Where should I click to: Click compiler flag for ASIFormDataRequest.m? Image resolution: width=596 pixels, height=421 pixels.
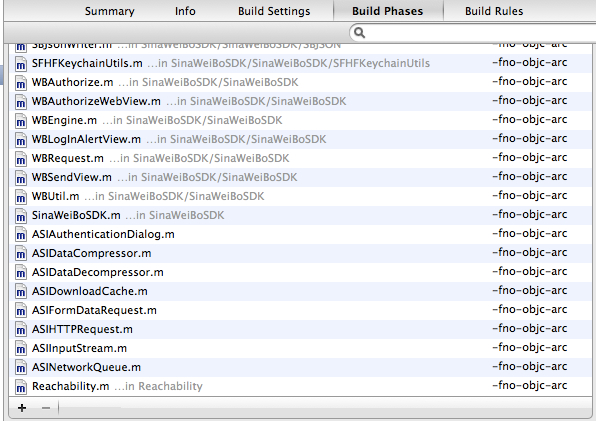click(529, 310)
